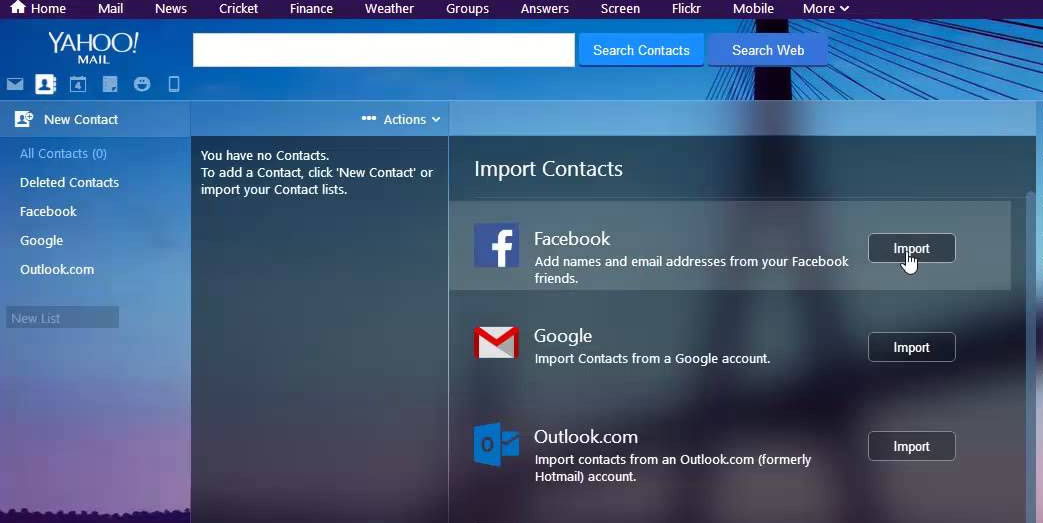
Task: Click the Mobile phone icon
Action: pos(174,84)
